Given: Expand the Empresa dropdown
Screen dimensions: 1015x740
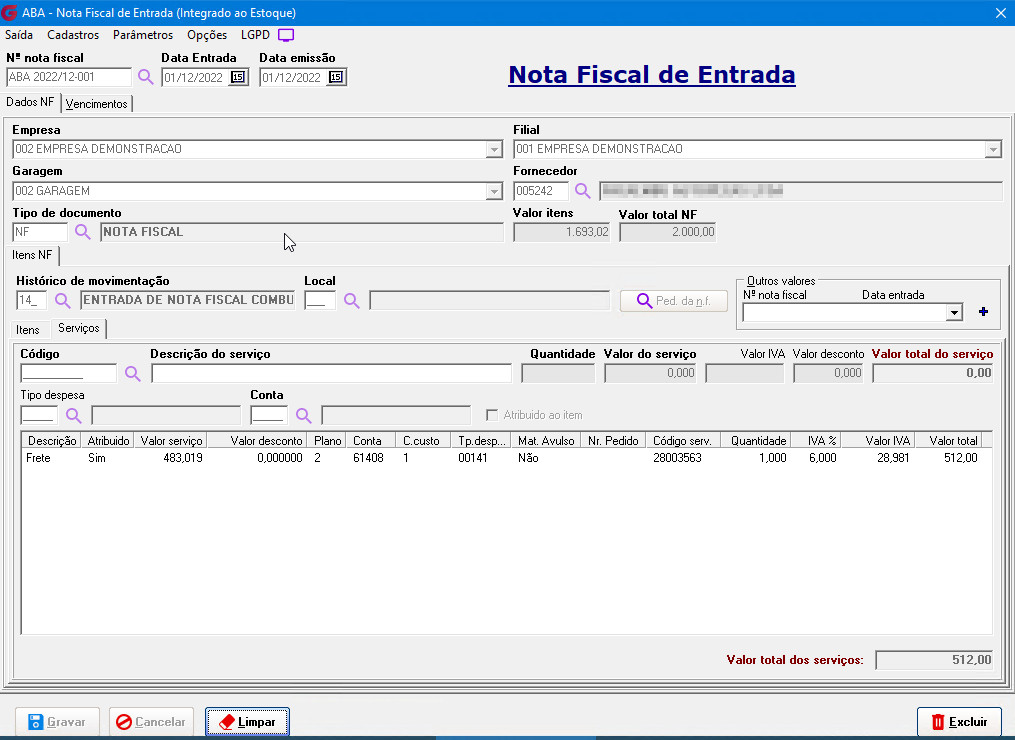Looking at the screenshot, I should point(494,150).
